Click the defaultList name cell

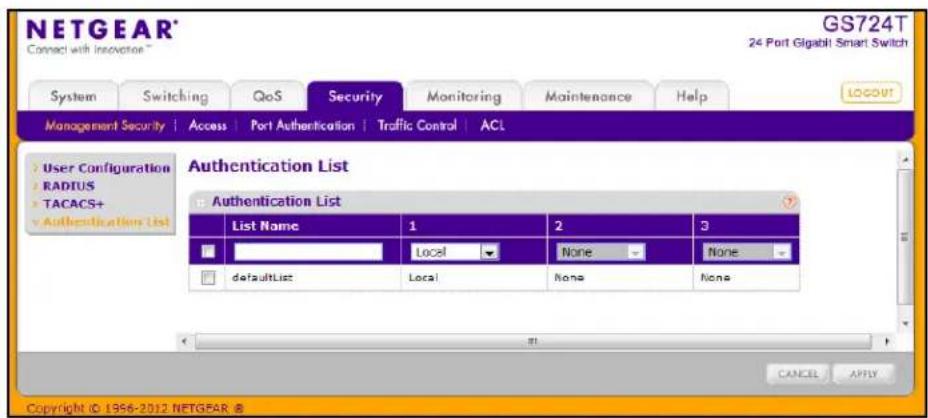[312, 277]
